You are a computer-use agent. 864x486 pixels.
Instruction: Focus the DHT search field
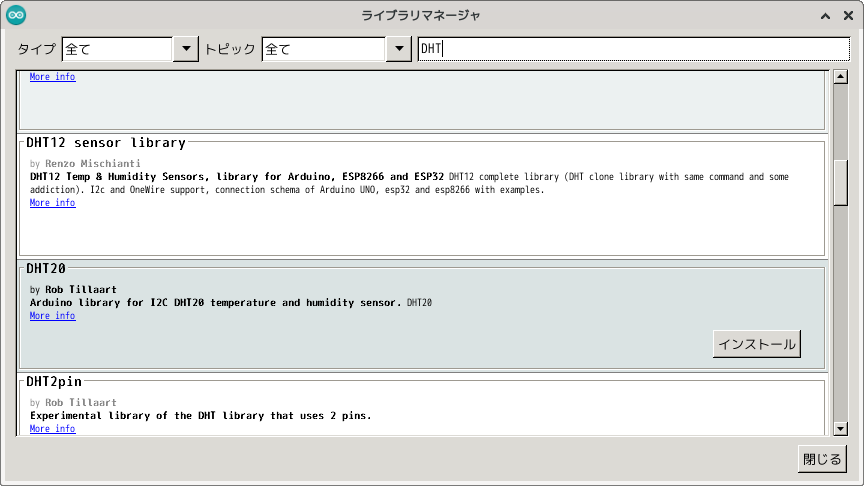click(x=634, y=49)
